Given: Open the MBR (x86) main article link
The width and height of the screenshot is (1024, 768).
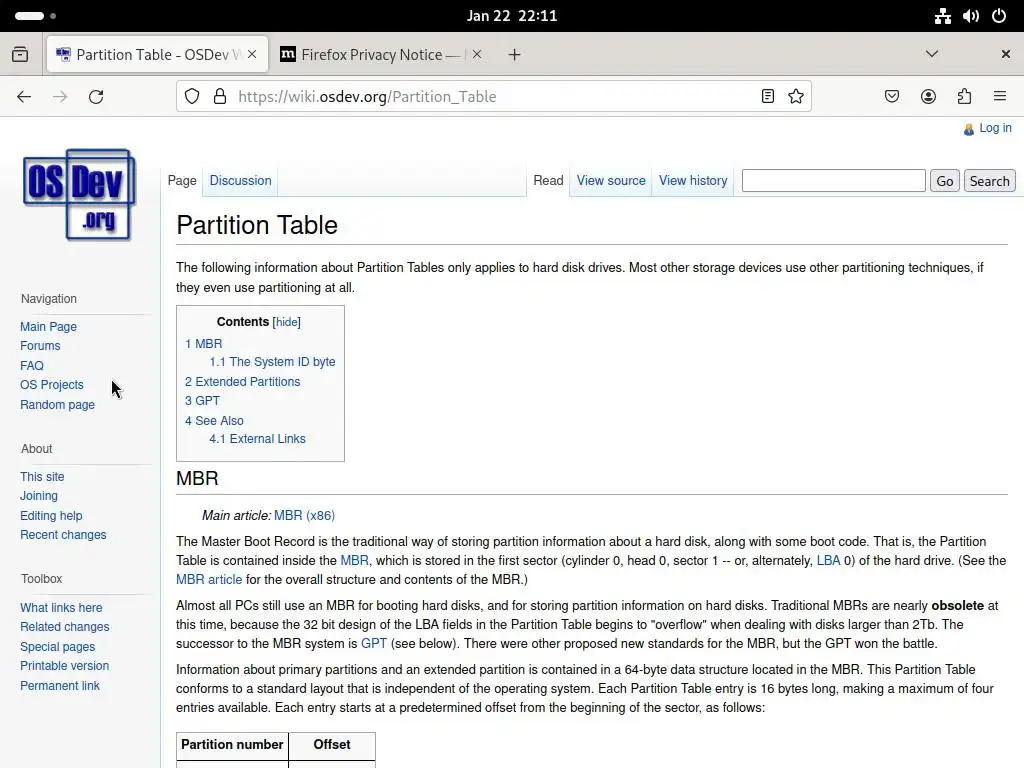Looking at the screenshot, I should pyautogui.click(x=304, y=515).
